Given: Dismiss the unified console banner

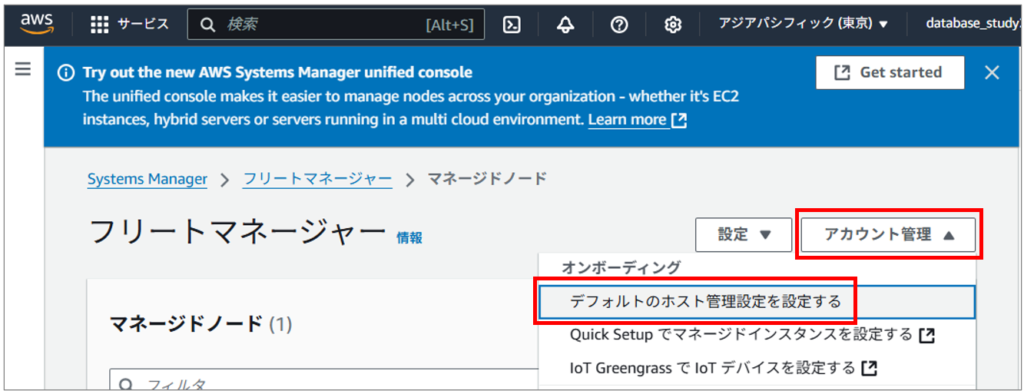Looking at the screenshot, I should tap(992, 72).
